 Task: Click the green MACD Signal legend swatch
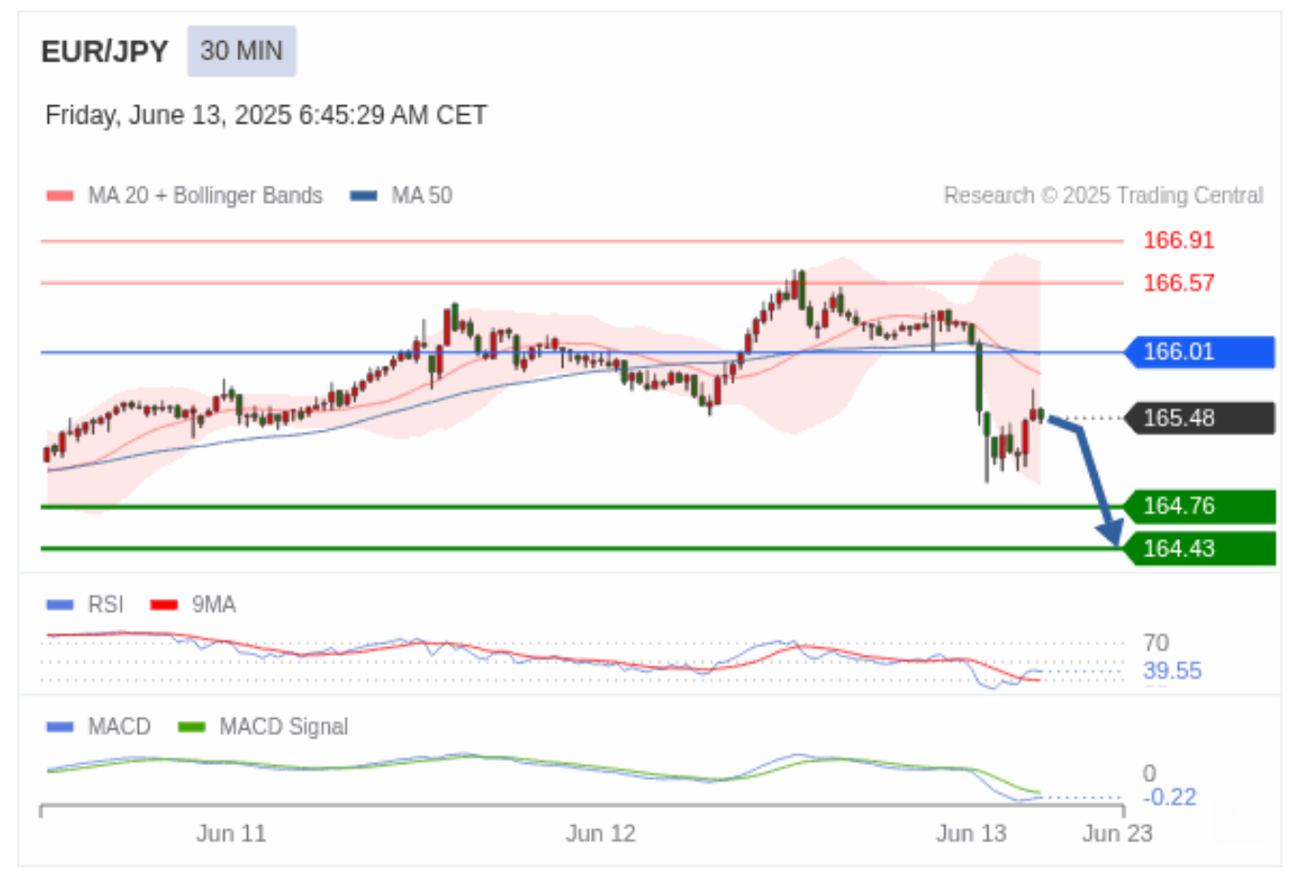(x=192, y=728)
